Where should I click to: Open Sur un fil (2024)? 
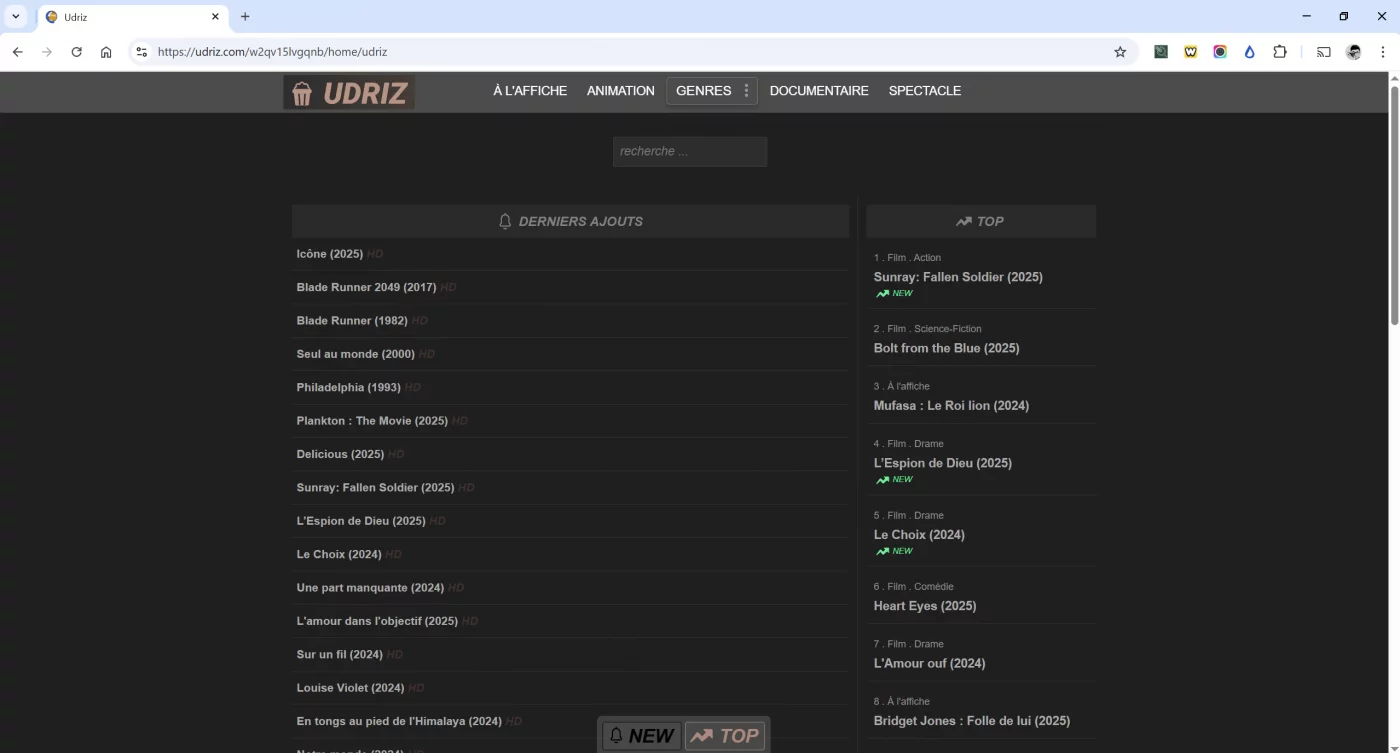(x=340, y=655)
